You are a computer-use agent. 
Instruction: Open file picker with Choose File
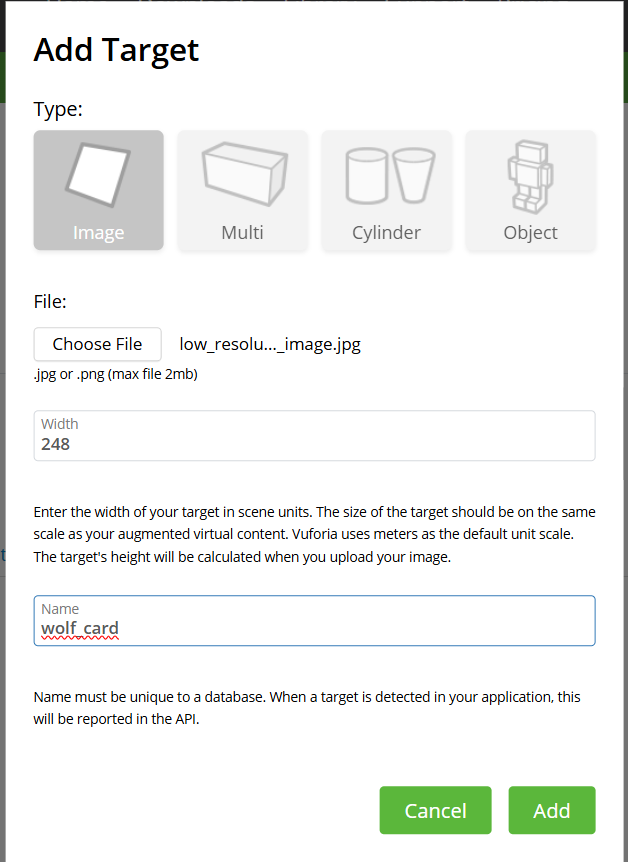97,344
